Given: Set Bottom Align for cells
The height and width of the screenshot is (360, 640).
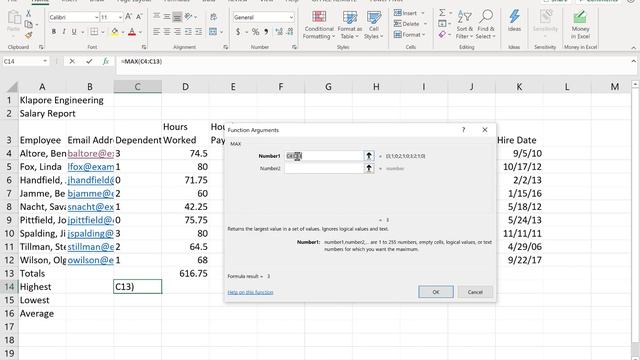Looking at the screenshot, I should 177,17.
